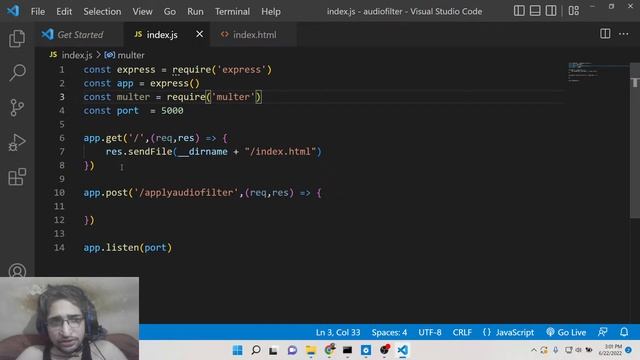Viewport: 640px width, 360px height.
Task: Show hidden system tray icons
Action: point(533,350)
